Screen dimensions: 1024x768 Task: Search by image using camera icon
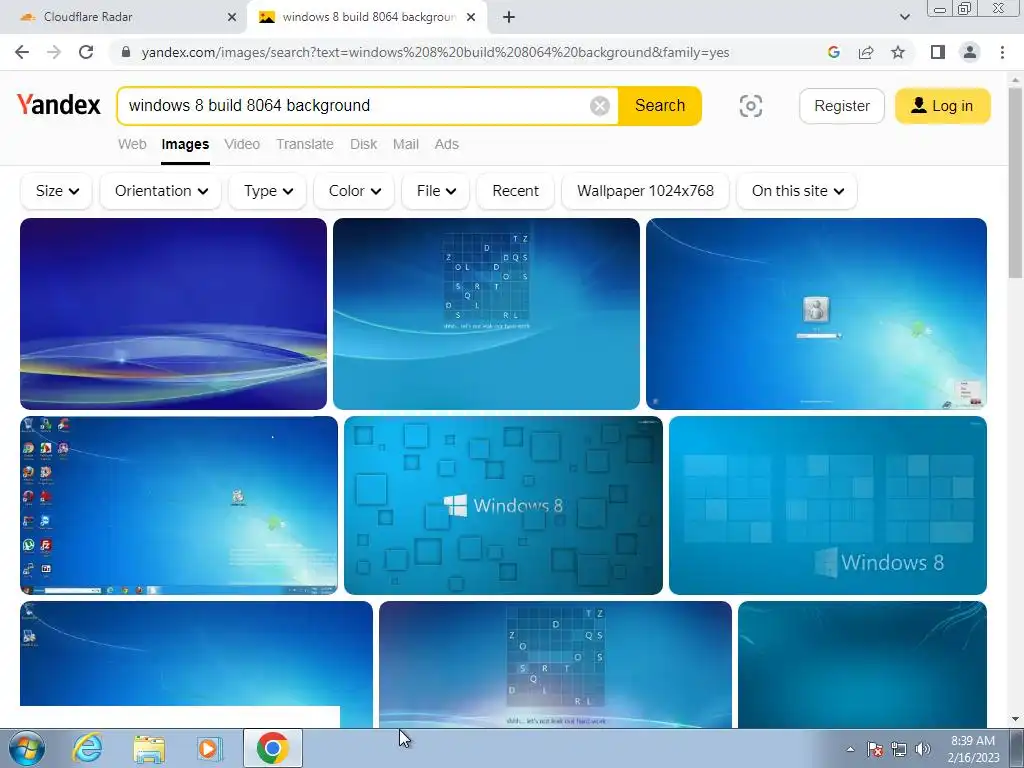(x=750, y=106)
